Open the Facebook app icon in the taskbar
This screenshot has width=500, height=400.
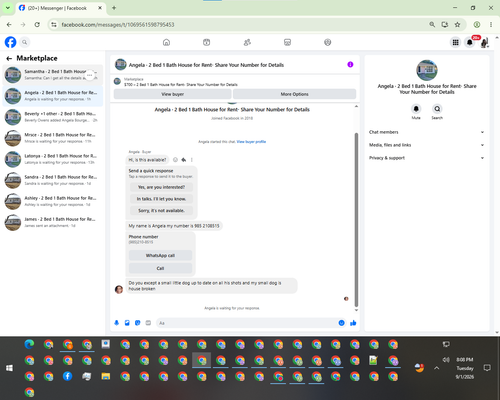(x=68, y=376)
